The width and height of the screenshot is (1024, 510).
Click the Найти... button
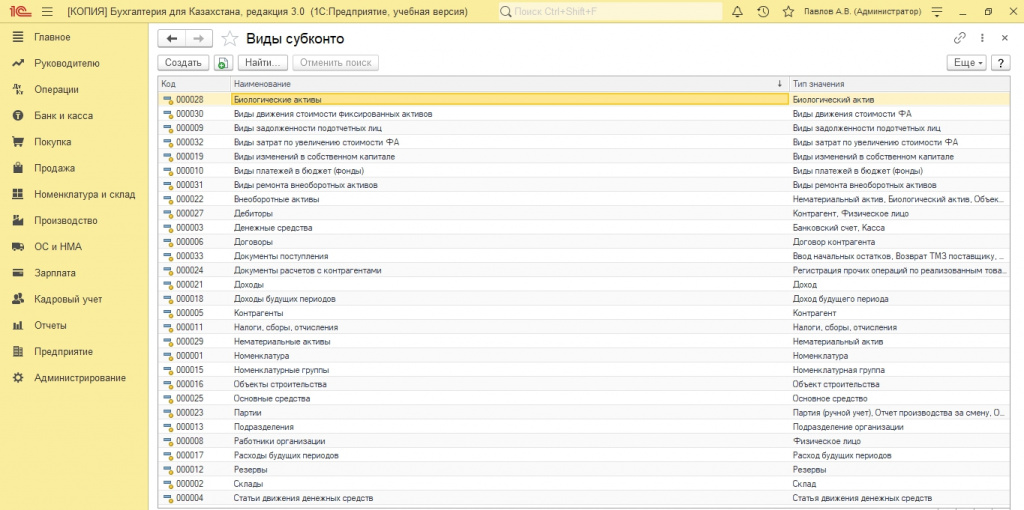[263, 63]
